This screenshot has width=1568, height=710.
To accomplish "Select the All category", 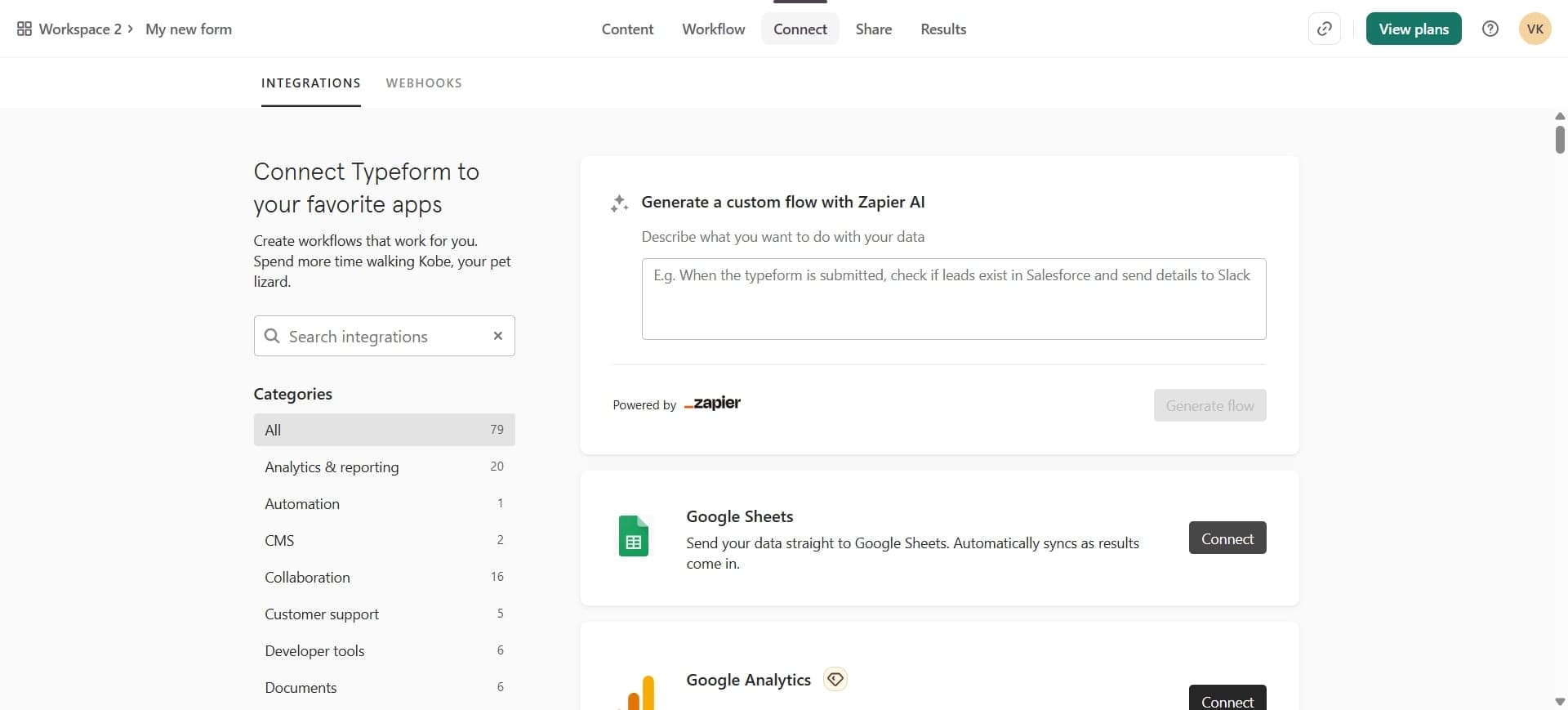I will coord(385,430).
